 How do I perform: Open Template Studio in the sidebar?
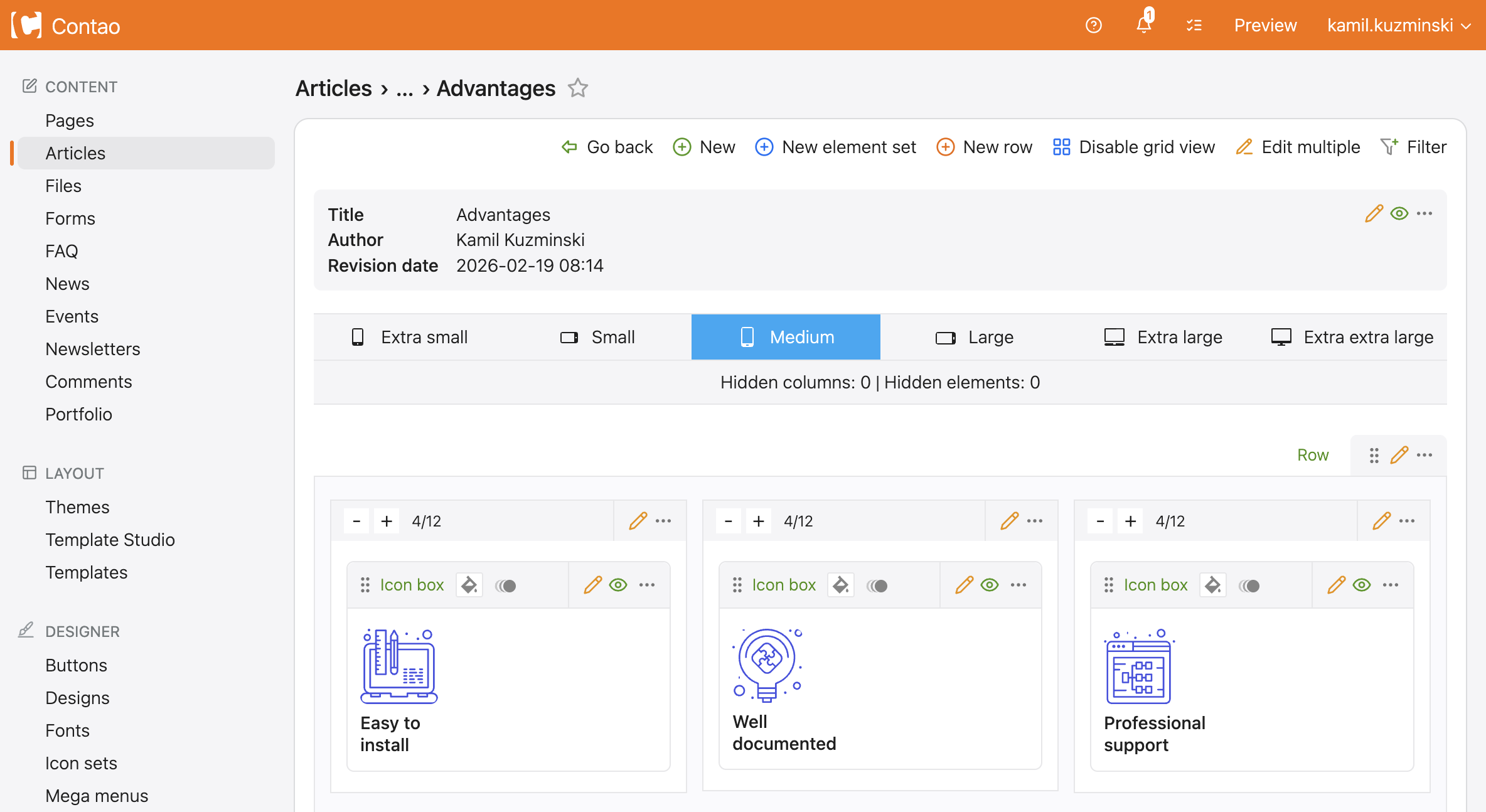(x=110, y=540)
